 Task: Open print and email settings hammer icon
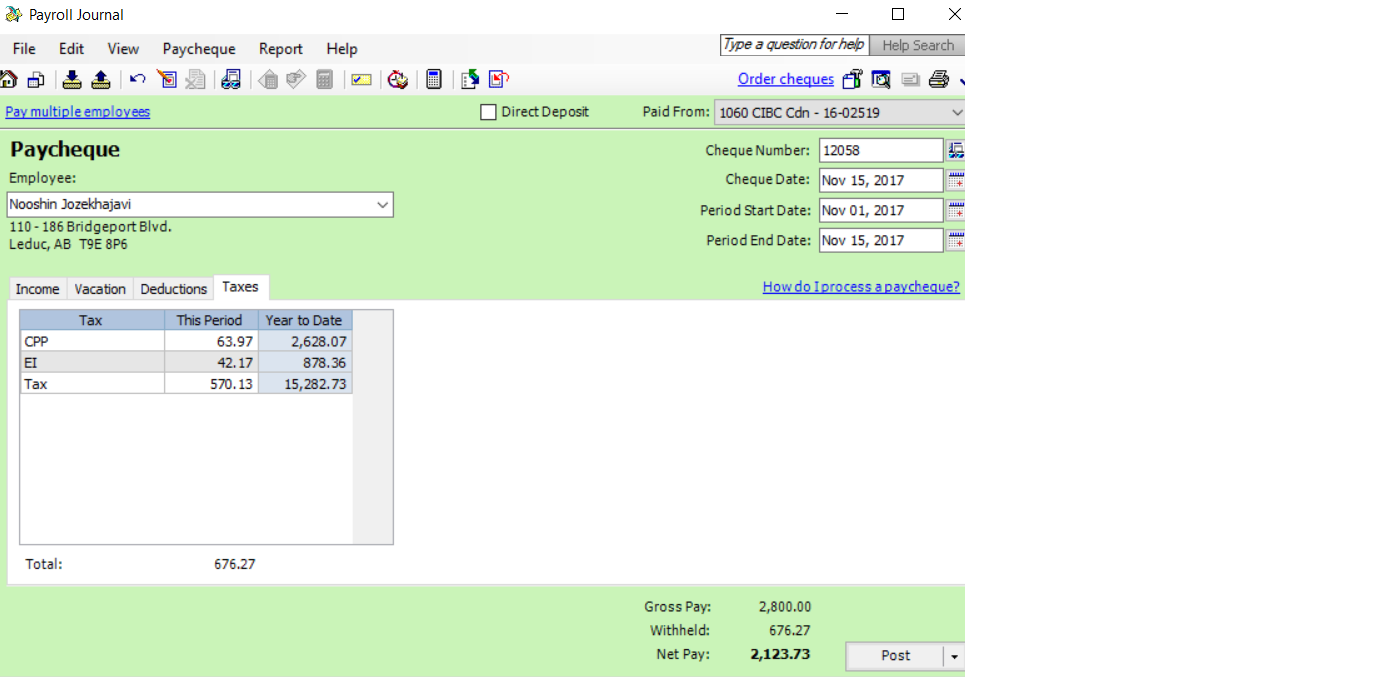click(x=852, y=79)
